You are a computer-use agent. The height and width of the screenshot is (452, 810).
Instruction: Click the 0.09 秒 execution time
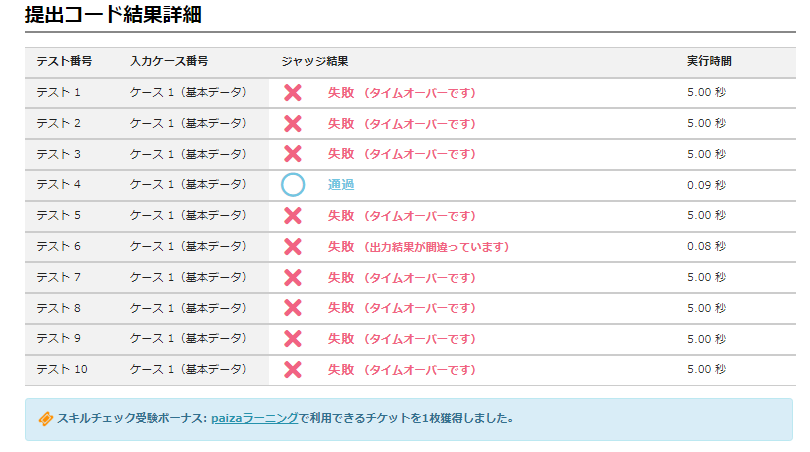click(706, 185)
